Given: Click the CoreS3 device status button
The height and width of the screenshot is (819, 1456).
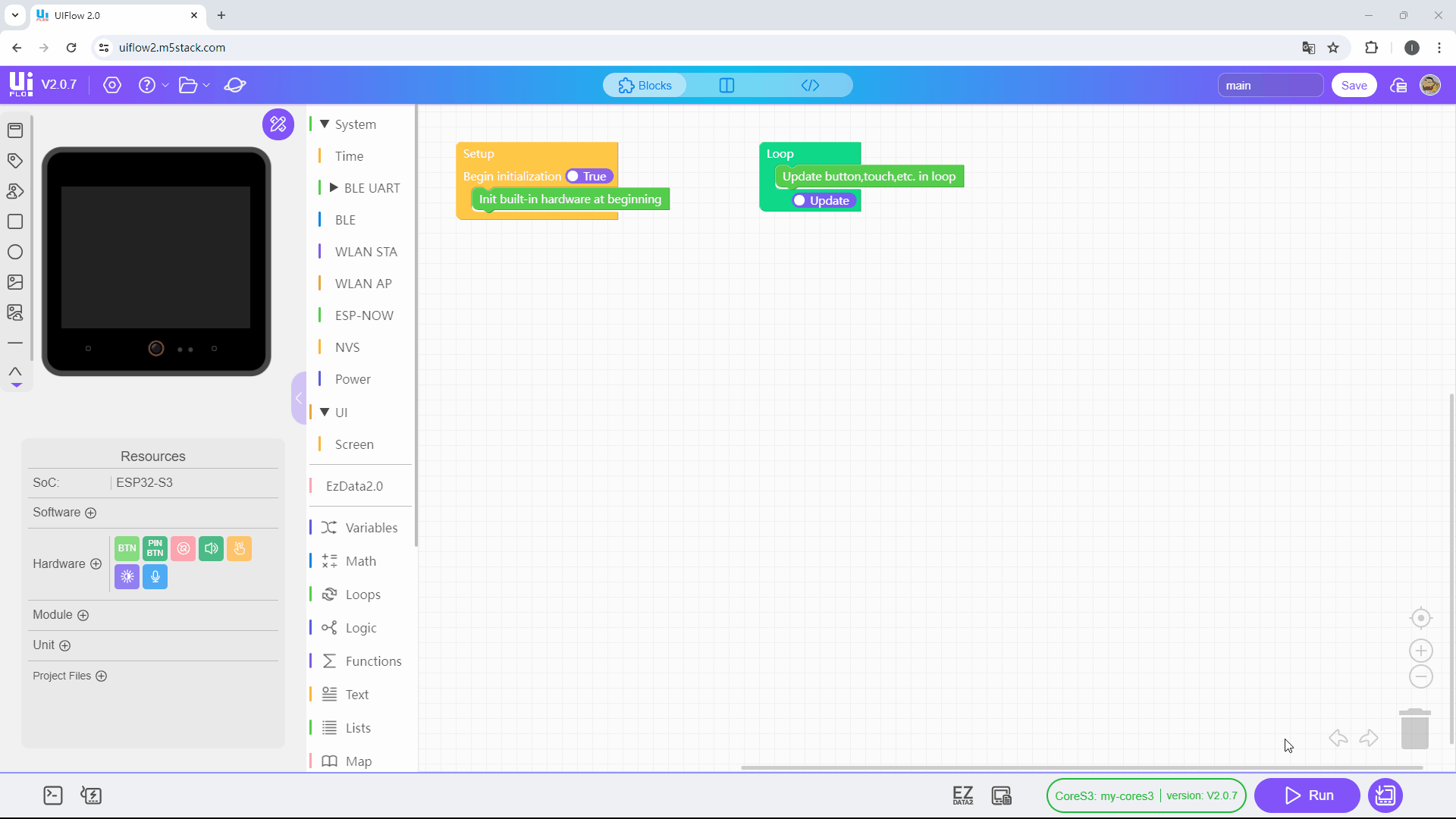Looking at the screenshot, I should click(x=1146, y=795).
